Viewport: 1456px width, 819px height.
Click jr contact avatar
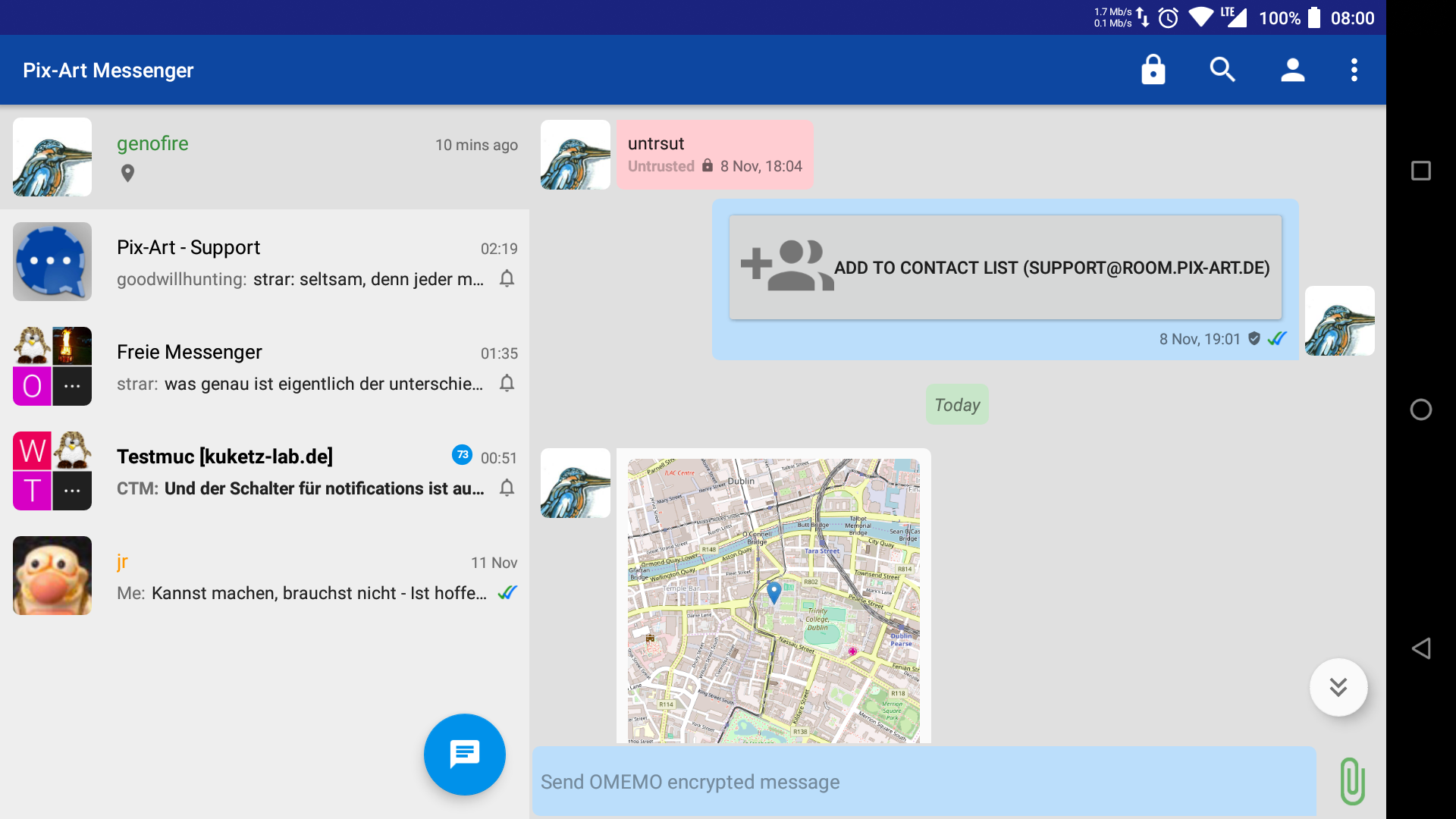52,576
